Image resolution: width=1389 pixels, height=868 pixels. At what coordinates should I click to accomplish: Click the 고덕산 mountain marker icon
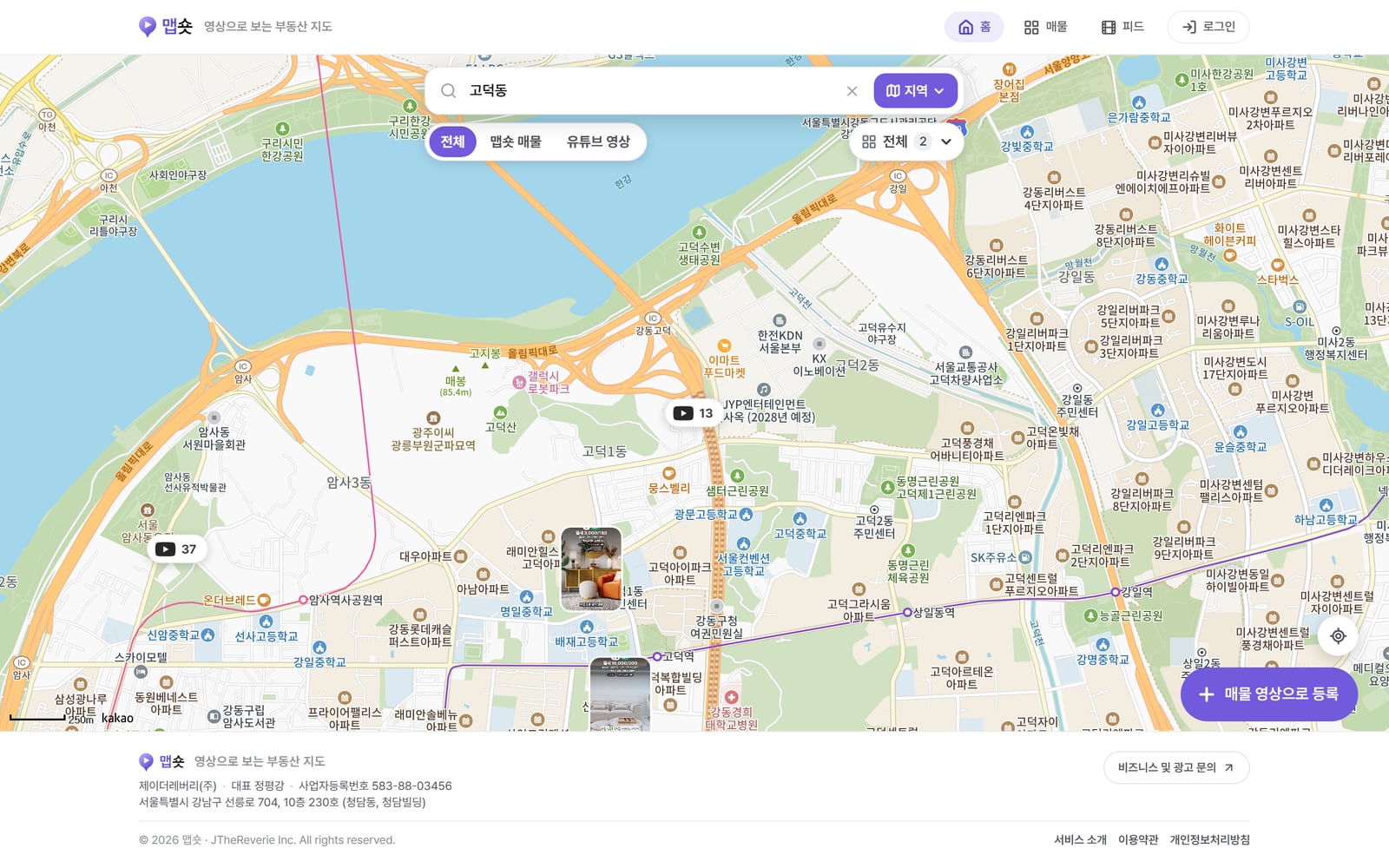[500, 412]
